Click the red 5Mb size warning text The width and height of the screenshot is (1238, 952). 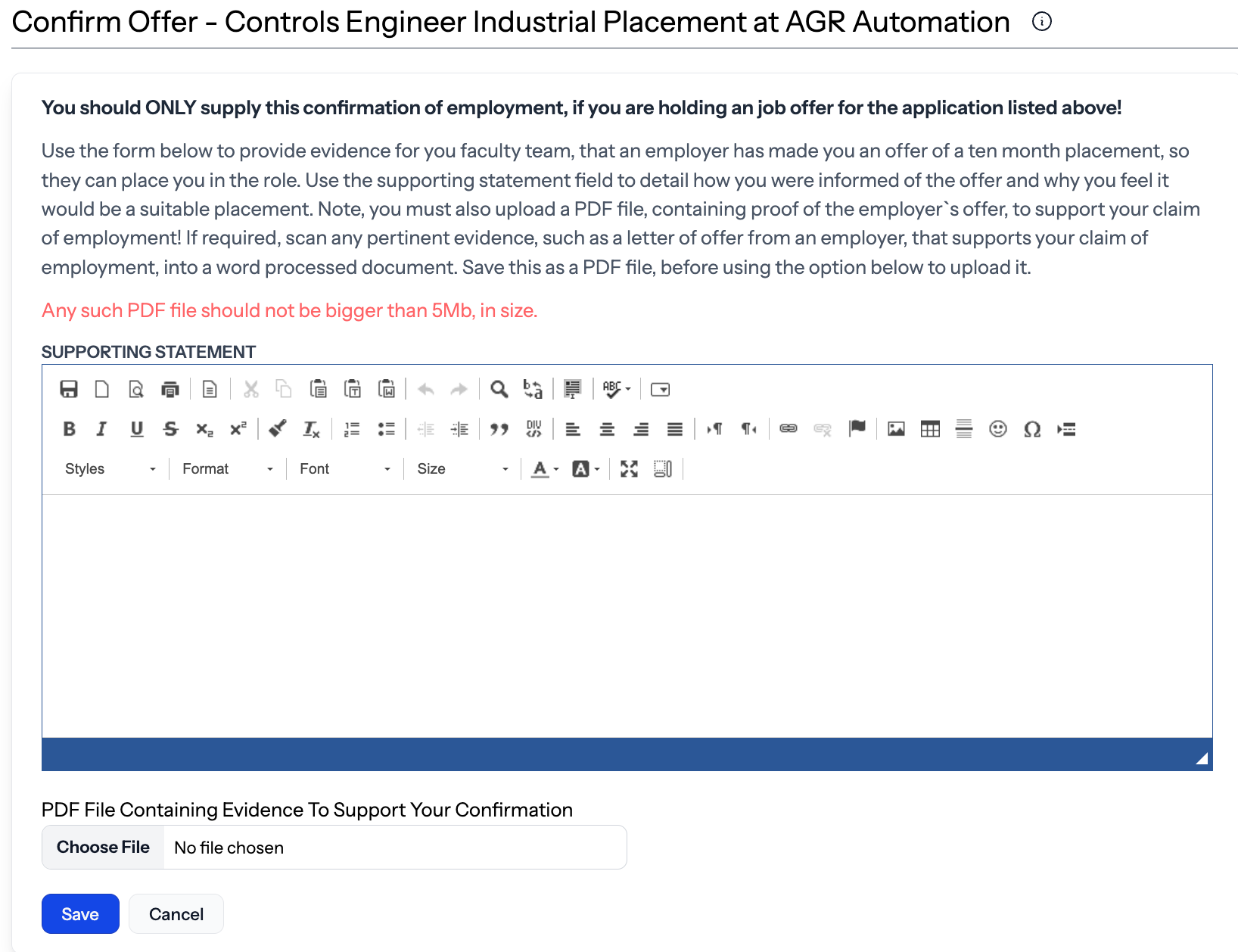289,311
